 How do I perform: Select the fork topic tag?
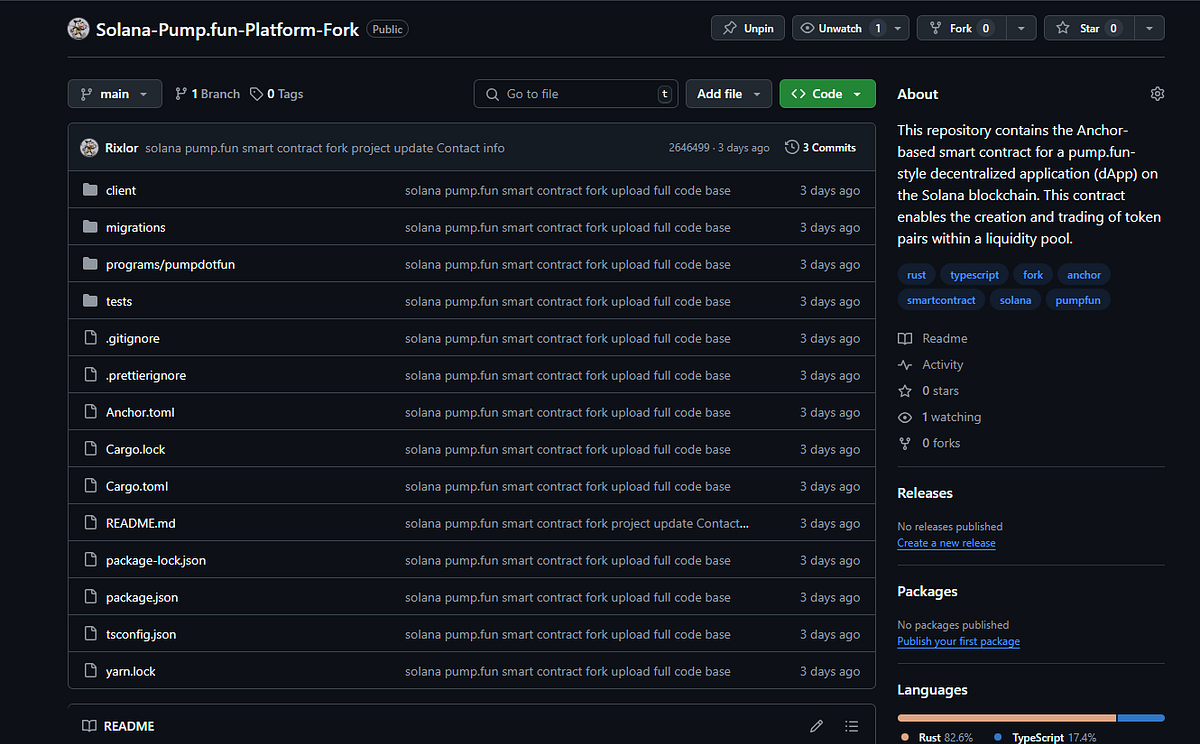[1033, 275]
